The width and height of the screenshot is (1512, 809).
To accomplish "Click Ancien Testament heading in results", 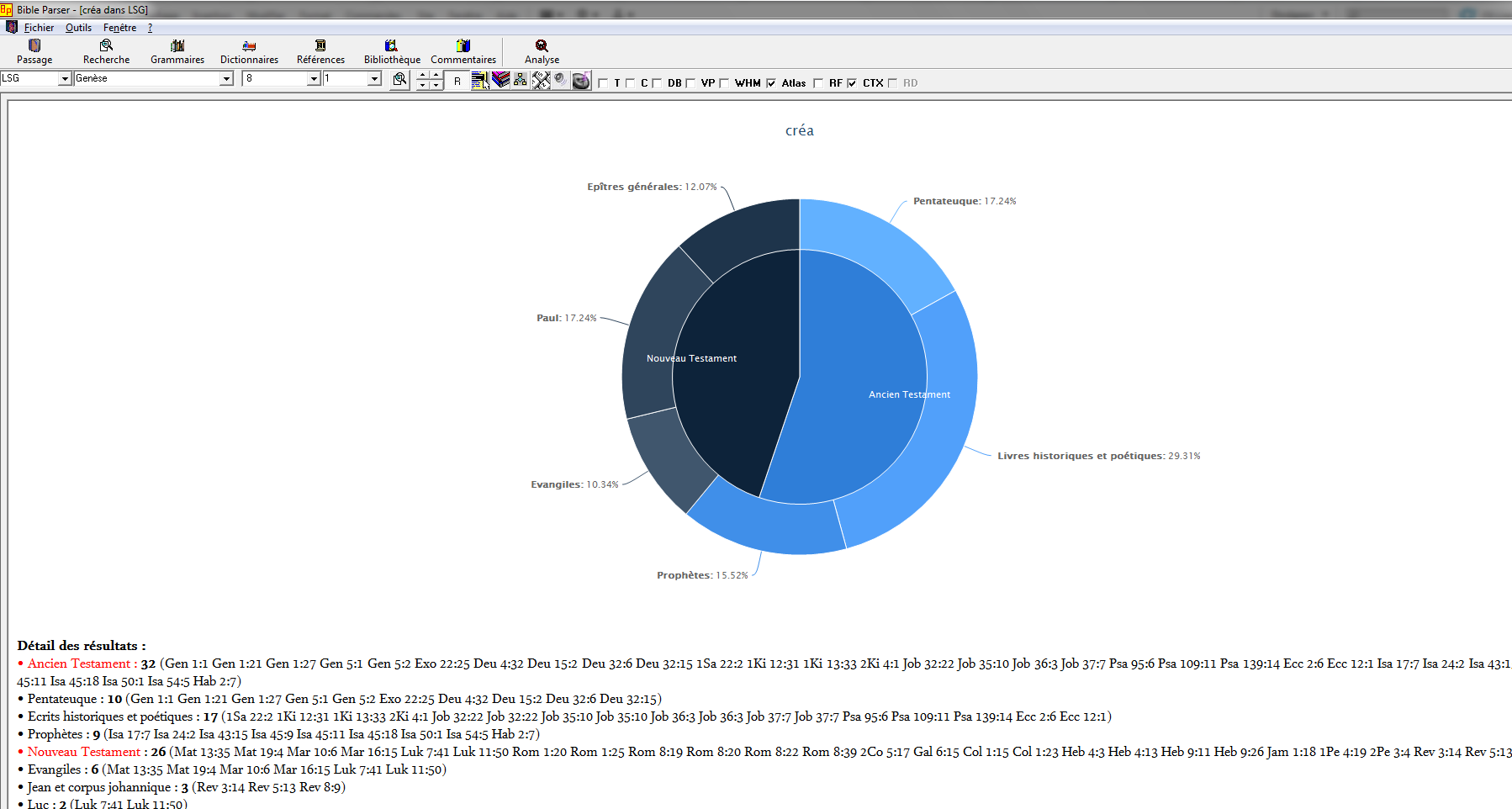I will (x=79, y=664).
